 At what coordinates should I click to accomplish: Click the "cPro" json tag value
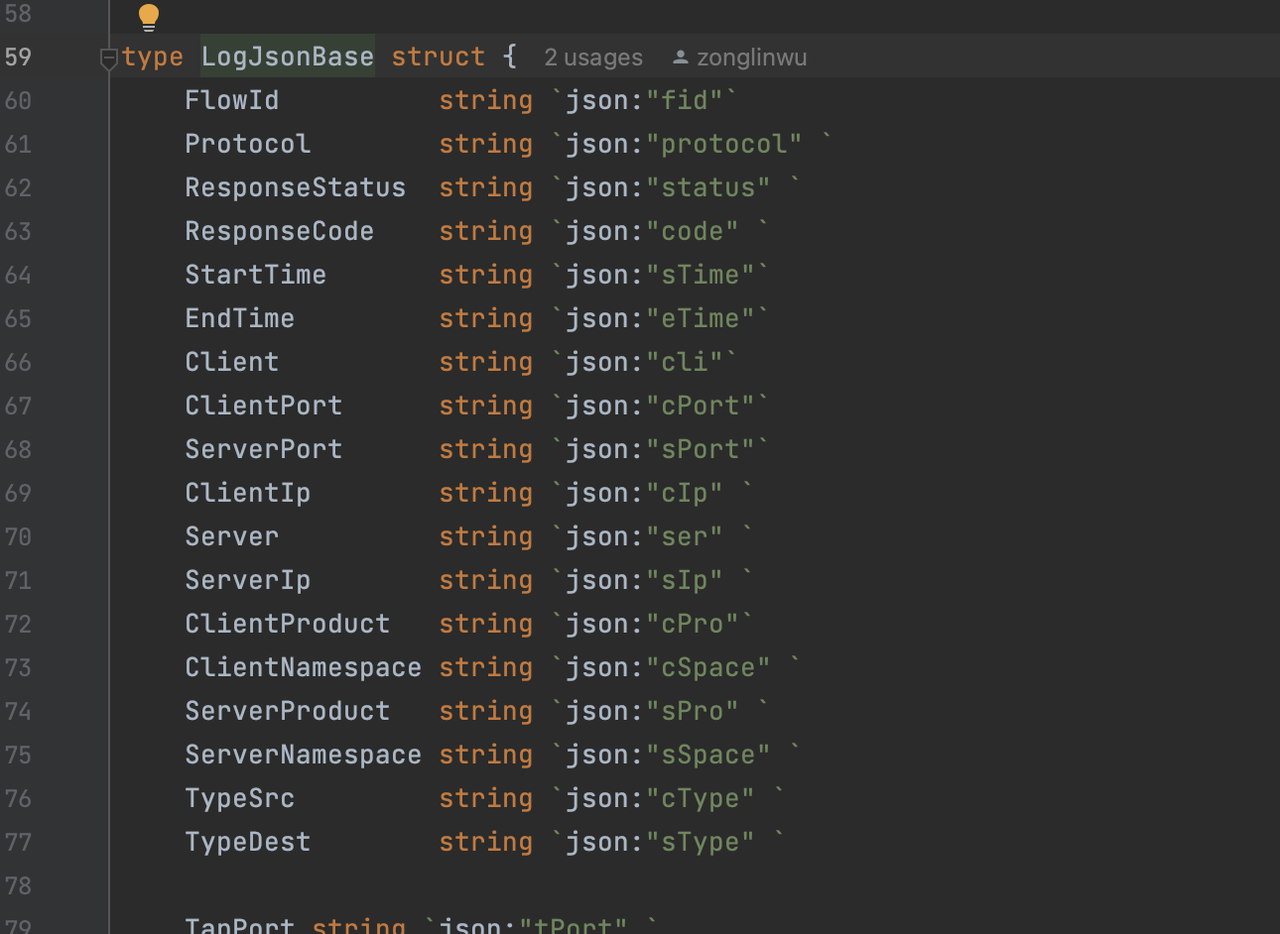(693, 623)
